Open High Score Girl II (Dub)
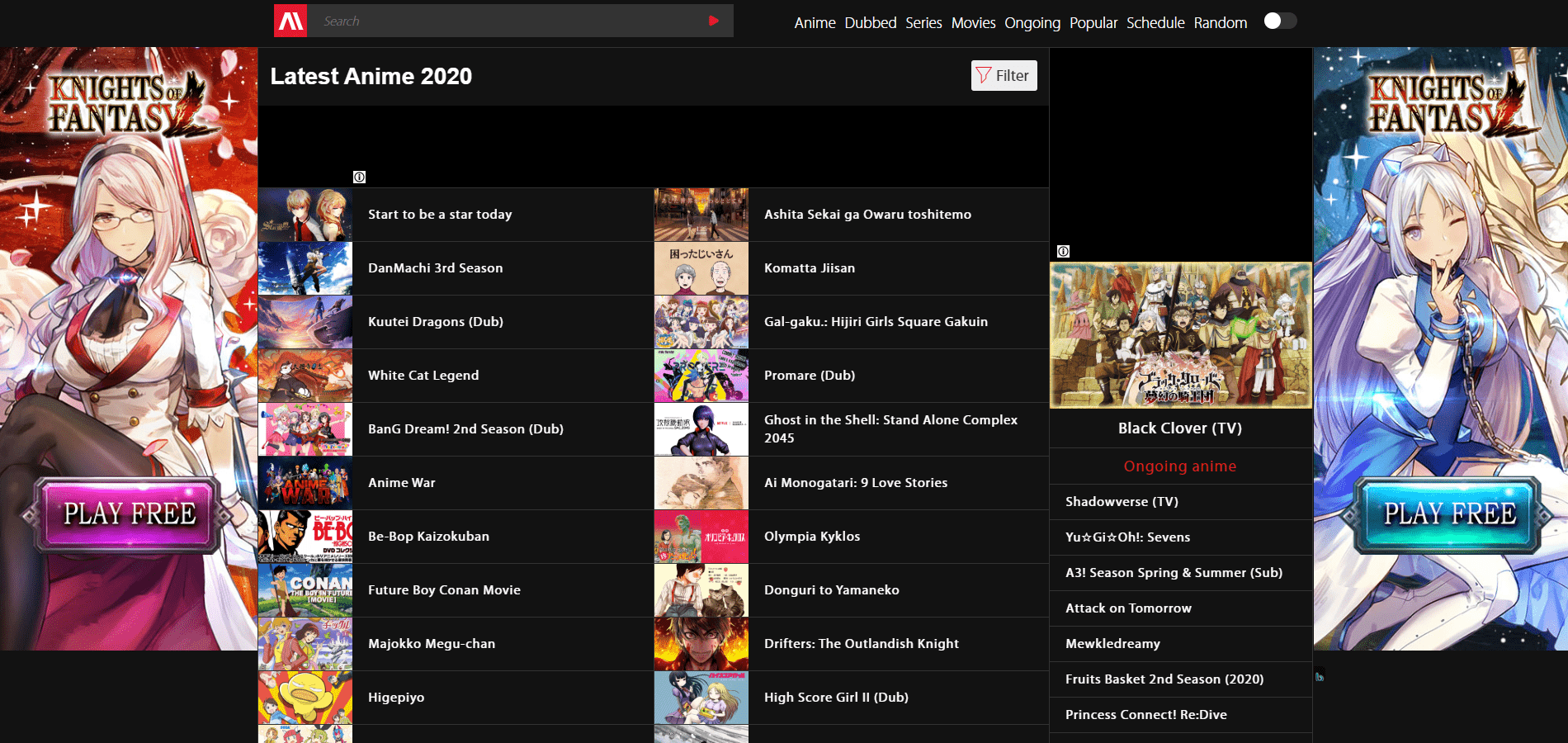Viewport: 1568px width, 743px height. (836, 698)
